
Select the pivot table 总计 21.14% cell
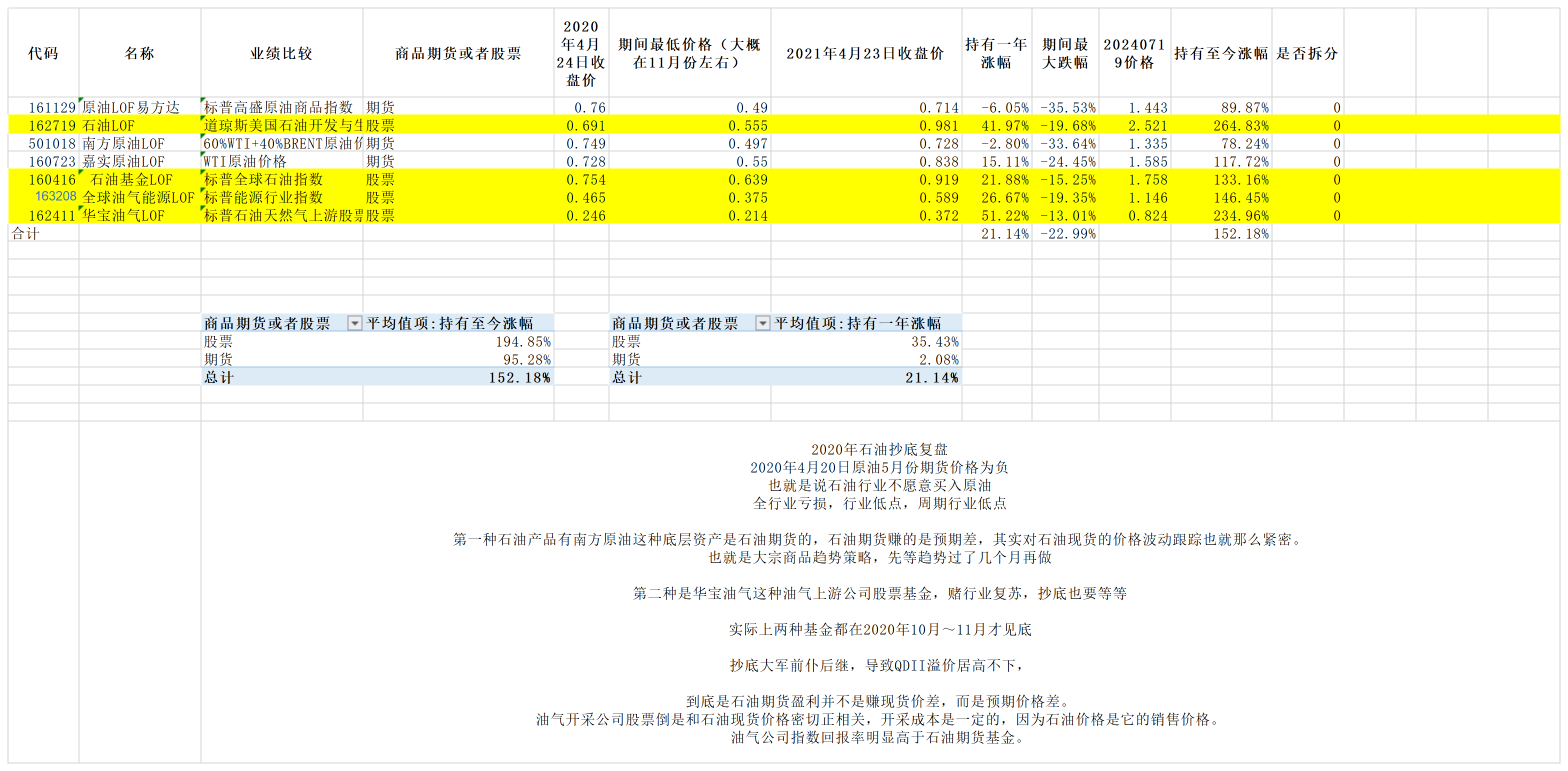[931, 377]
